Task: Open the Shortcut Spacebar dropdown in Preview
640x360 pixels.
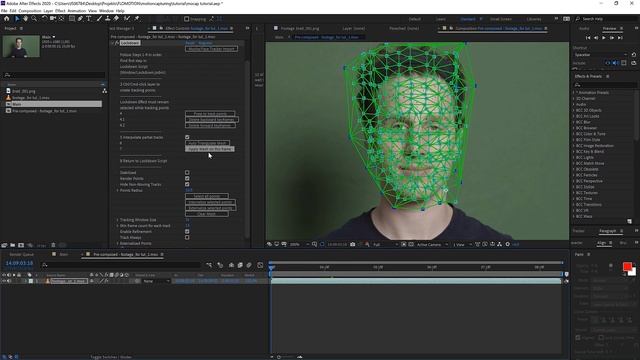Action: click(x=600, y=55)
